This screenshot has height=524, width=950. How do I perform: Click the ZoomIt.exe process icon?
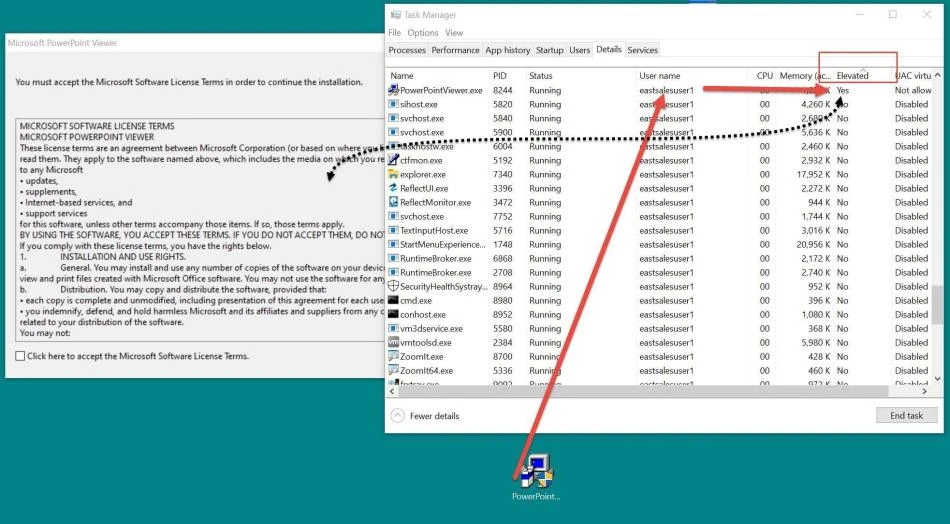tap(393, 356)
